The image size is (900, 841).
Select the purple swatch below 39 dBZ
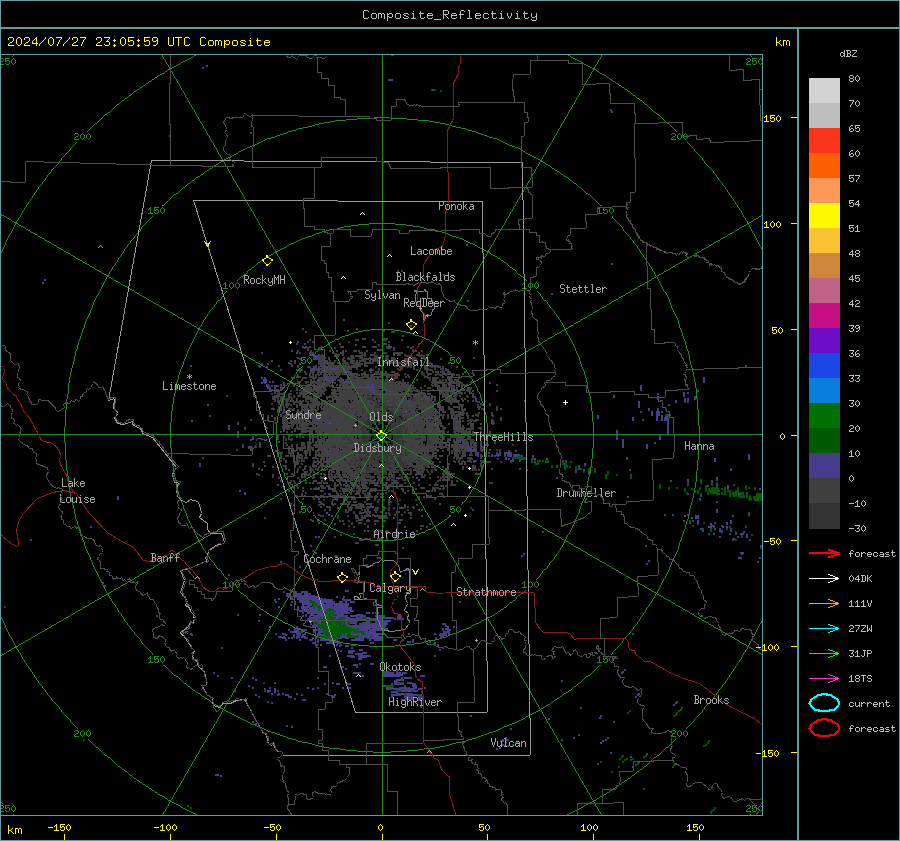[824, 340]
